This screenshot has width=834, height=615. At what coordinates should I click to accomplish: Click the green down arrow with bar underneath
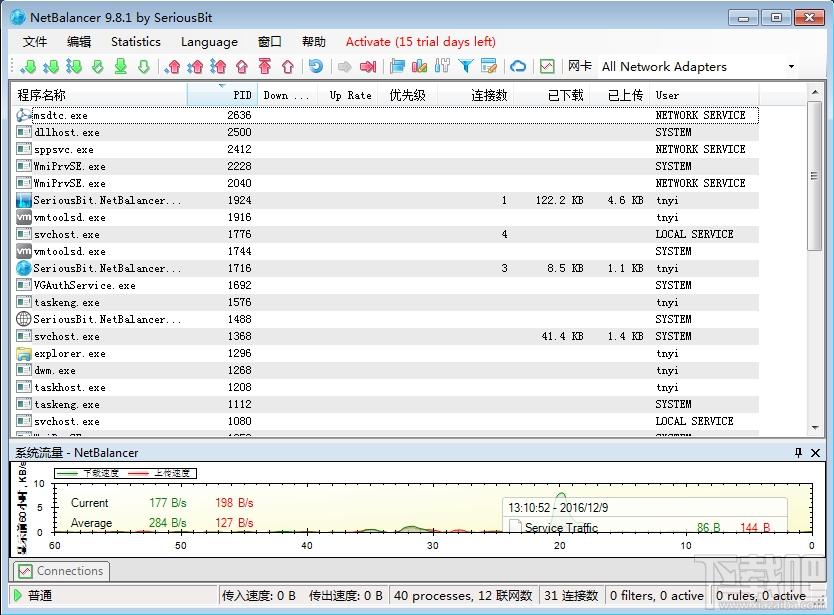[x=121, y=67]
